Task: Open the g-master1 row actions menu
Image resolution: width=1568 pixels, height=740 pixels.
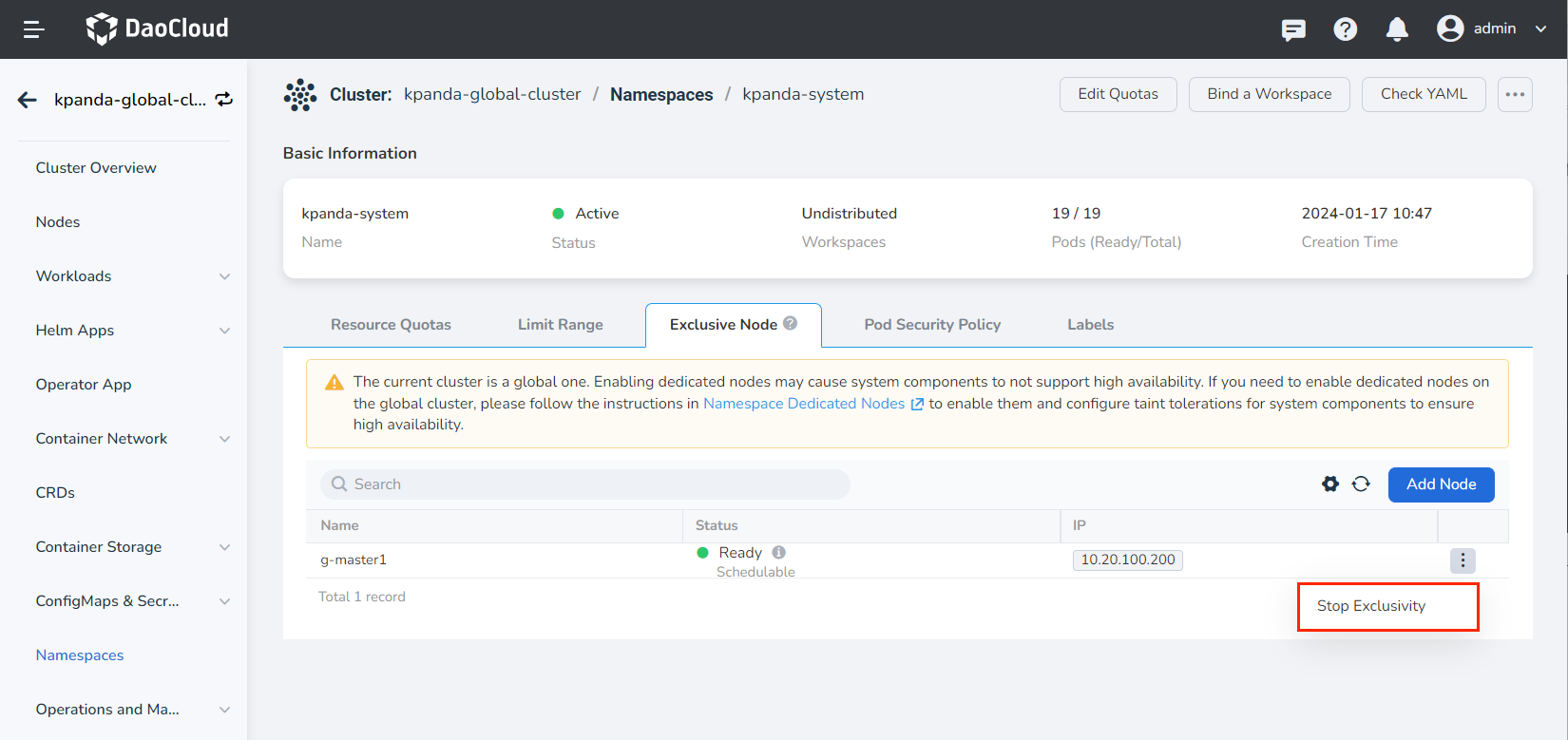Action: click(1463, 560)
